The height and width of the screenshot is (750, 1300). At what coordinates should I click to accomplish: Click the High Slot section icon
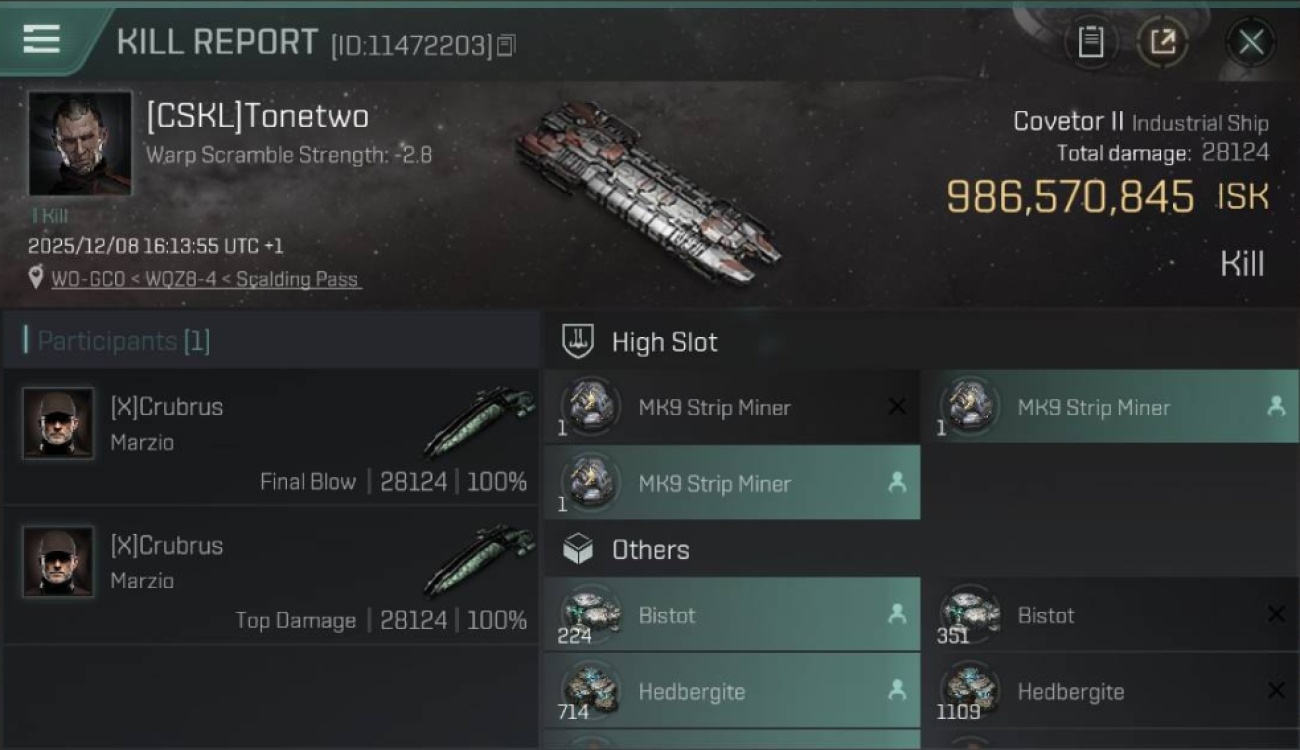(x=578, y=342)
